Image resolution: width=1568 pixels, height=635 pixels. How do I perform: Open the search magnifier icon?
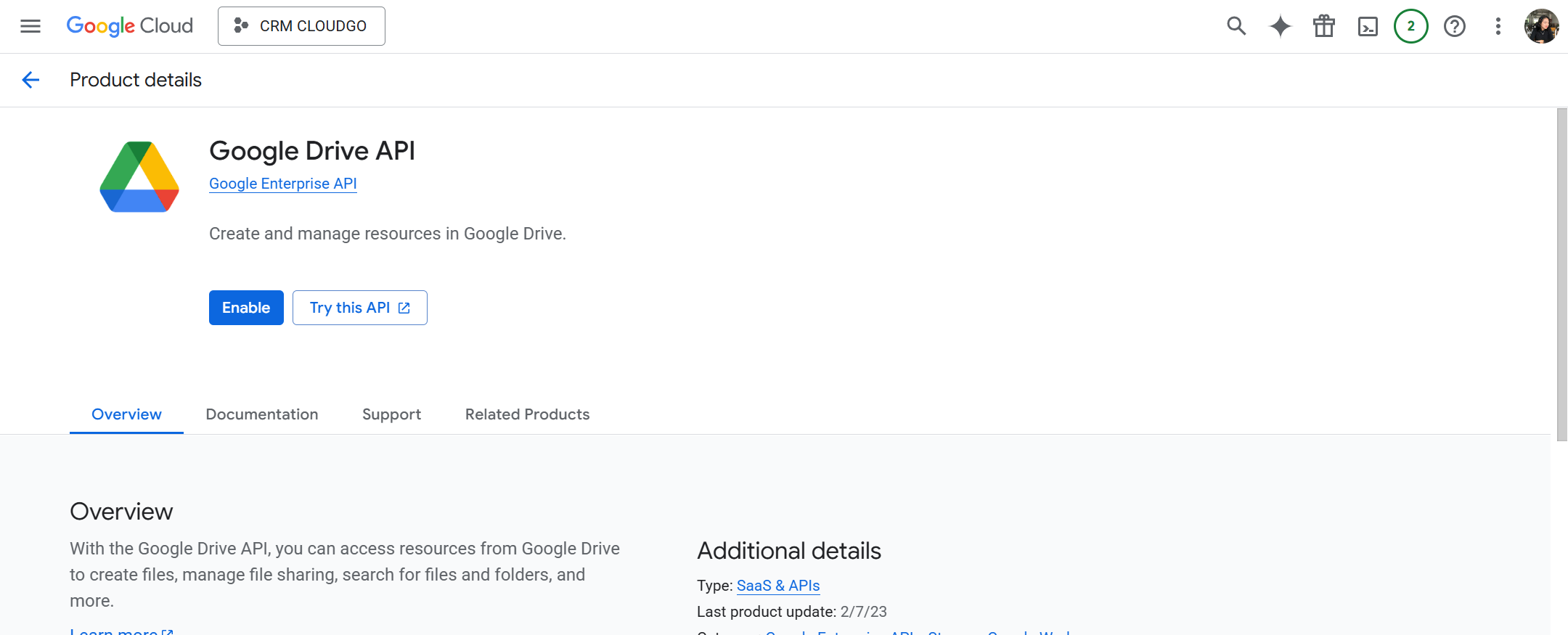pyautogui.click(x=1236, y=26)
